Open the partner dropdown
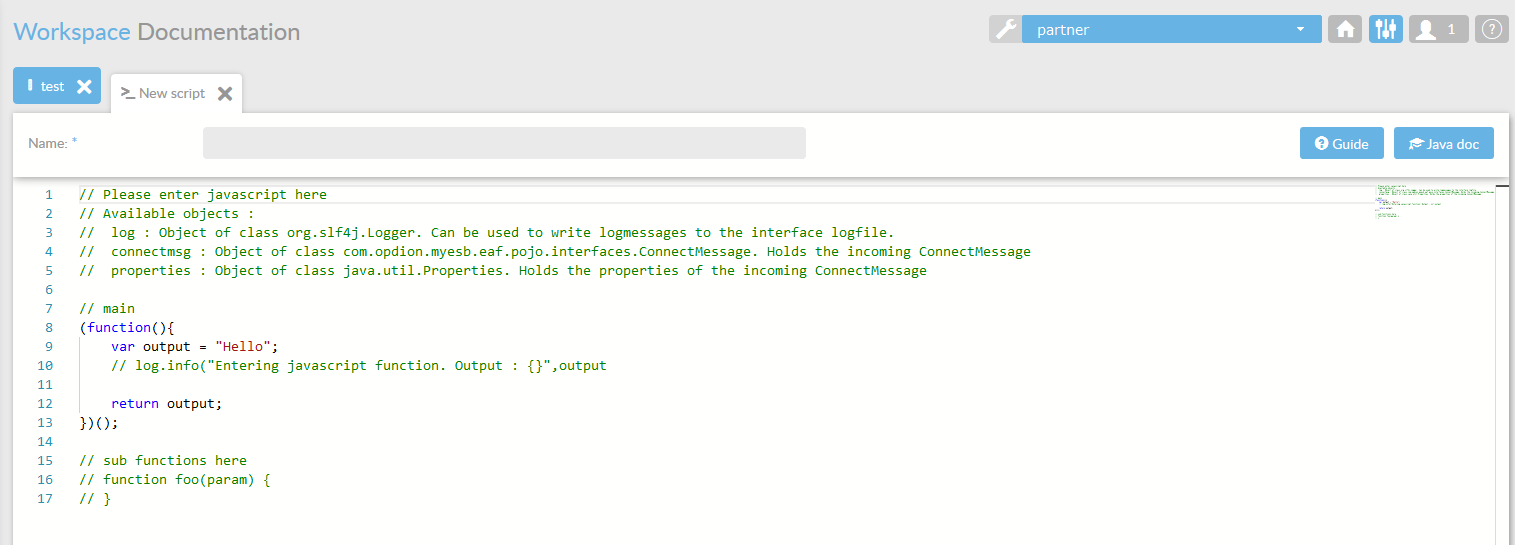The width and height of the screenshot is (1515, 545). (x=1171, y=29)
